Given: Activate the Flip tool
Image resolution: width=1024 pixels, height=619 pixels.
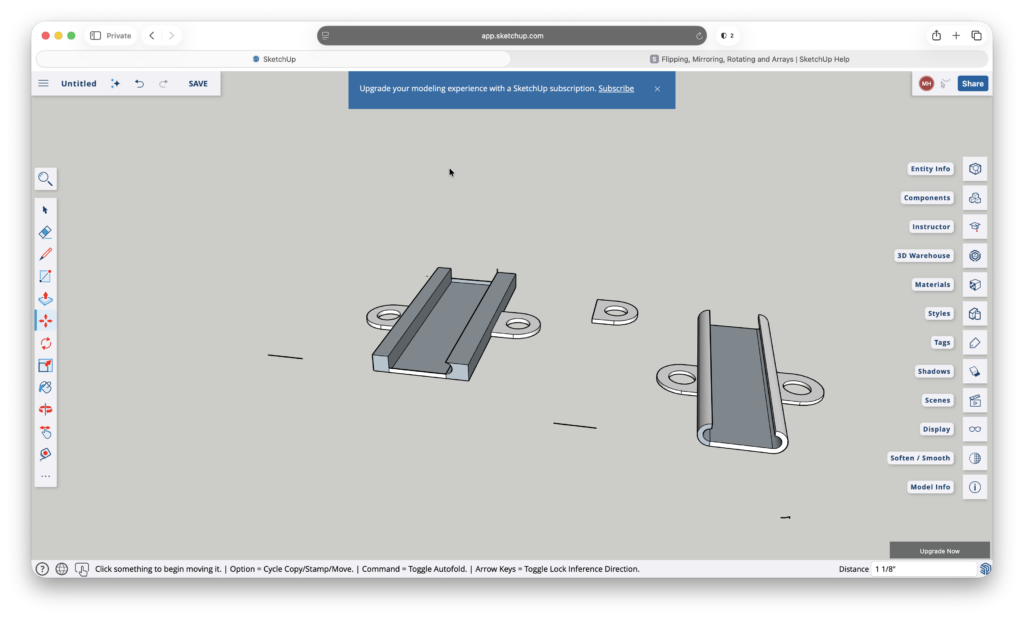Looking at the screenshot, I should (x=45, y=409).
